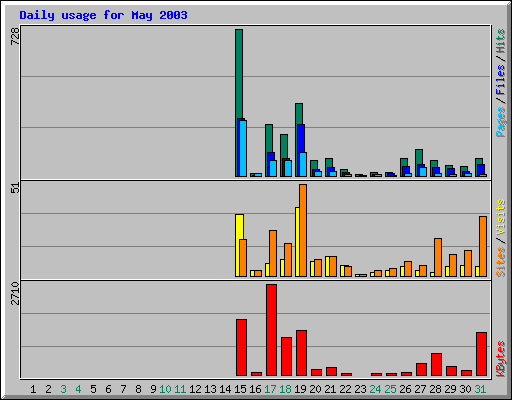Click the yellow Visits bar for day 15

point(238,245)
